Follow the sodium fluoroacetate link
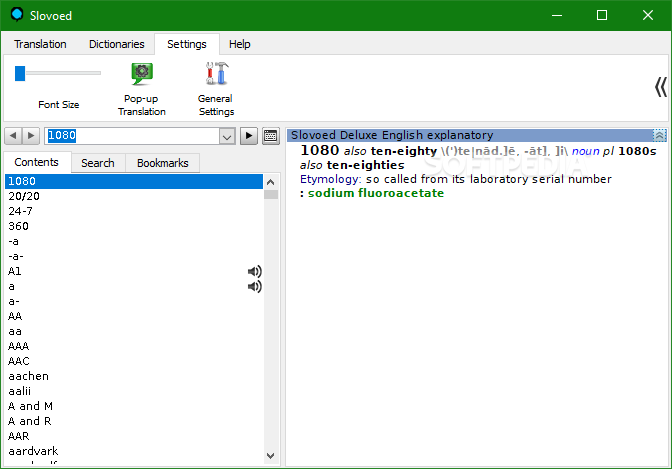 point(376,193)
